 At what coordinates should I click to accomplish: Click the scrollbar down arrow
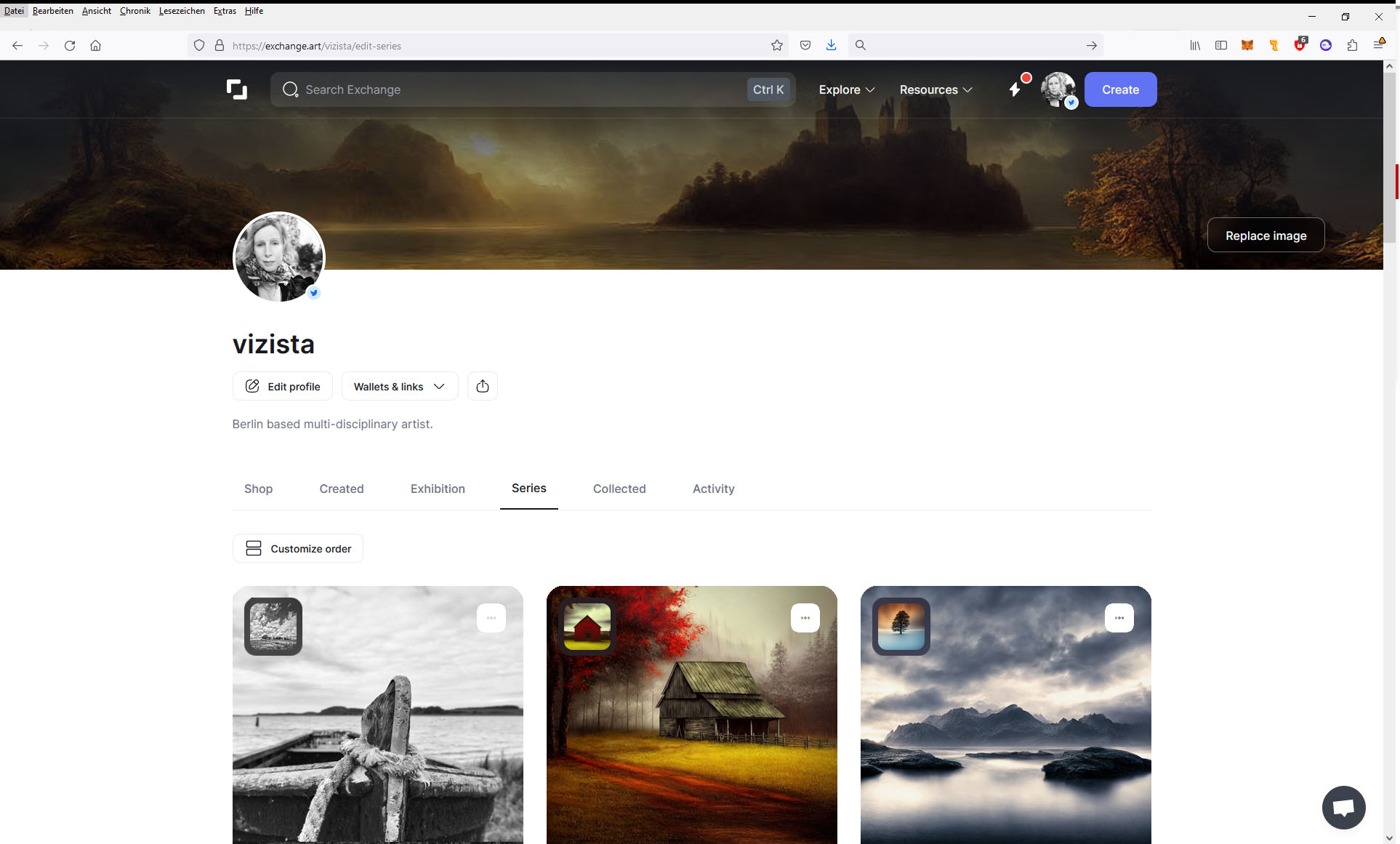(x=1390, y=837)
